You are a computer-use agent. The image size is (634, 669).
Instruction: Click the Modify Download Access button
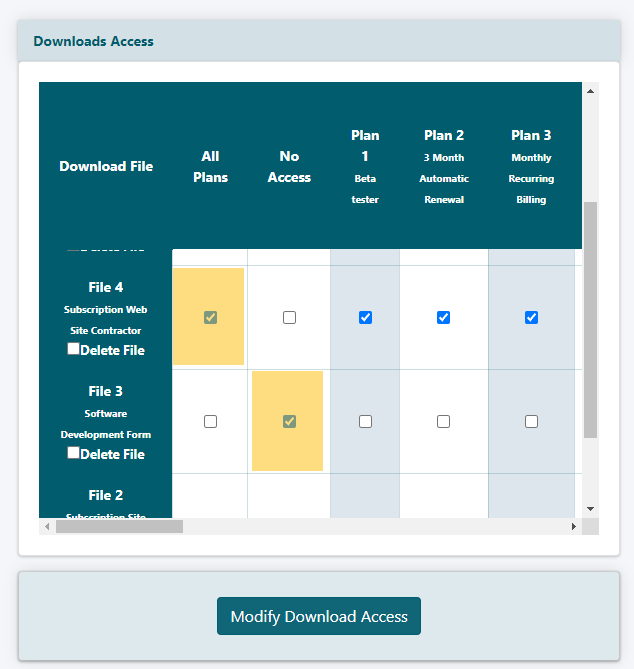click(319, 616)
